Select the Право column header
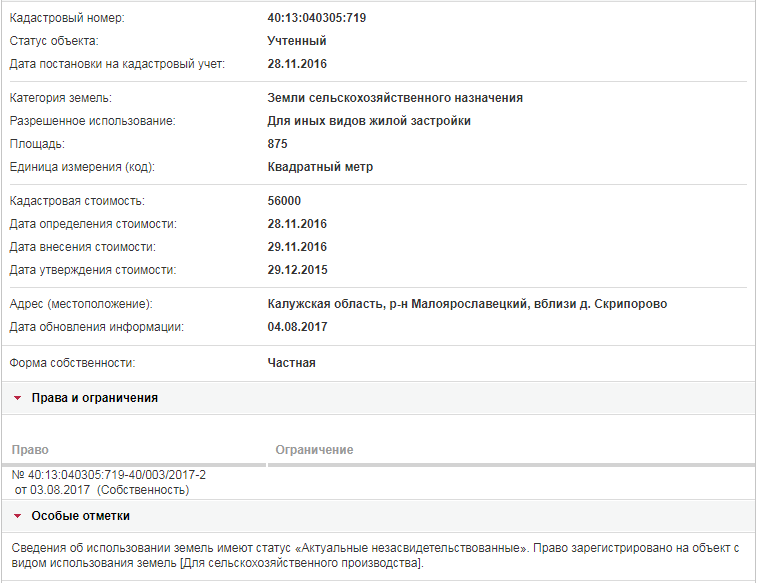The image size is (757, 583). [30, 450]
